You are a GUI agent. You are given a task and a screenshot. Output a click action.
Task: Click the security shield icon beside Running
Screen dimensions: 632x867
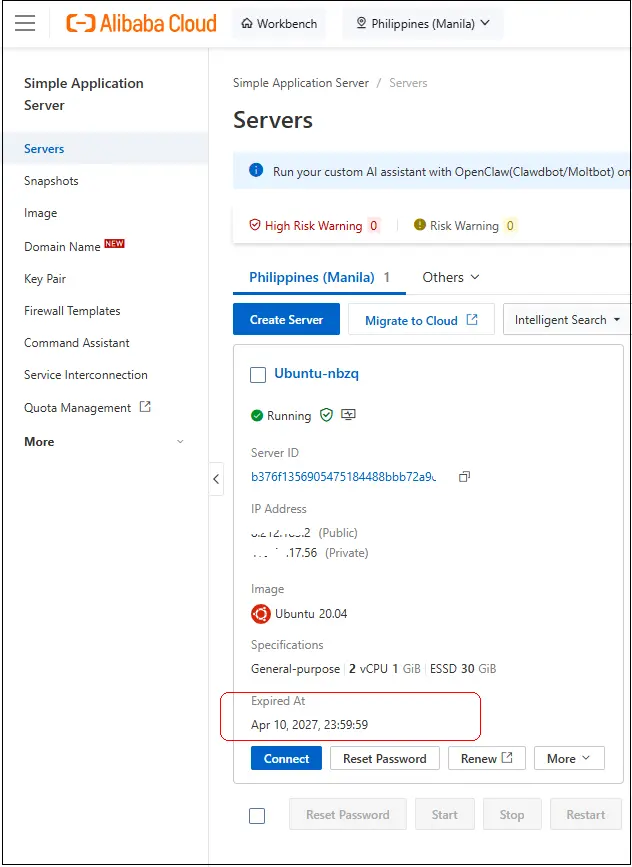pos(327,415)
